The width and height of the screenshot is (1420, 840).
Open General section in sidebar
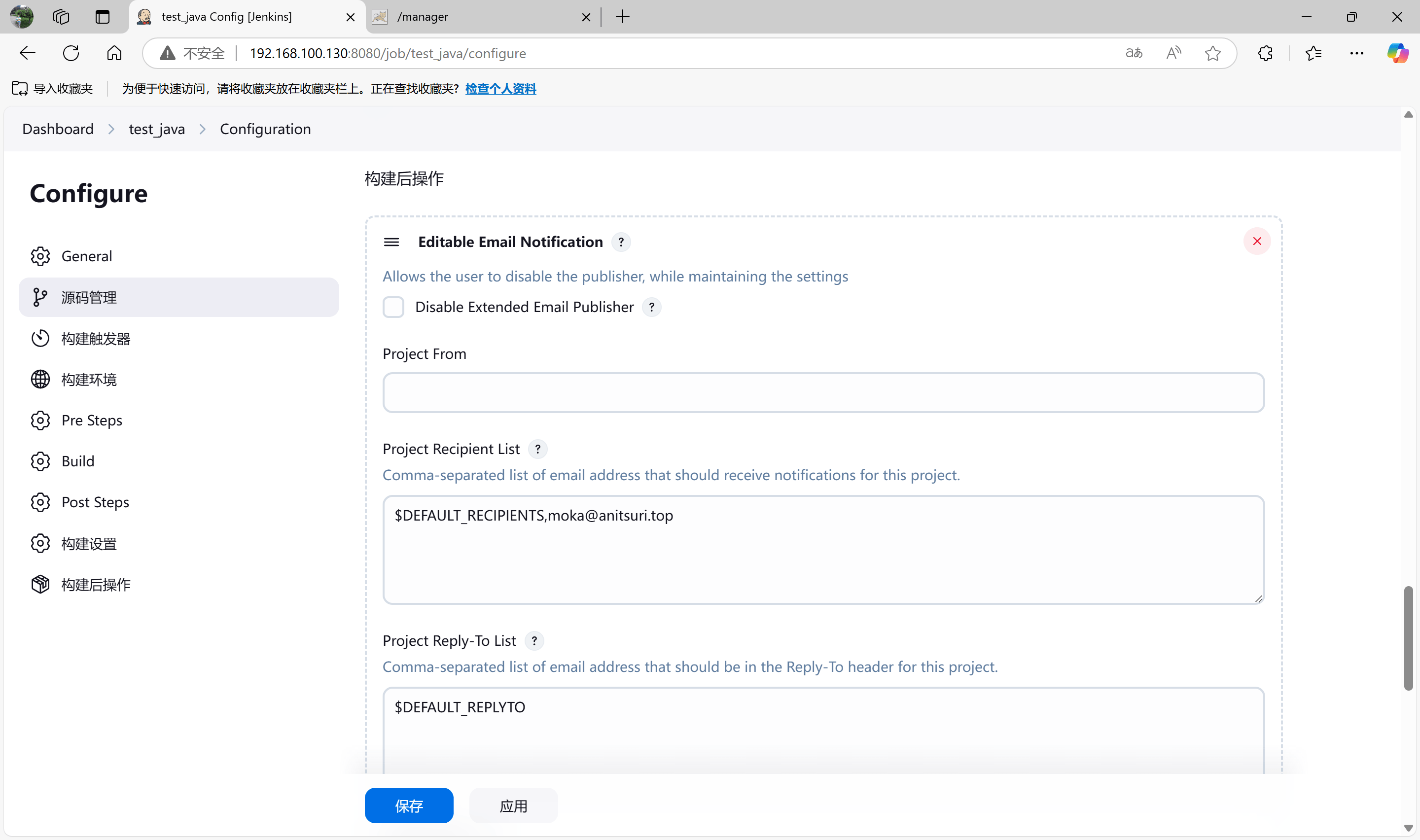(x=87, y=256)
